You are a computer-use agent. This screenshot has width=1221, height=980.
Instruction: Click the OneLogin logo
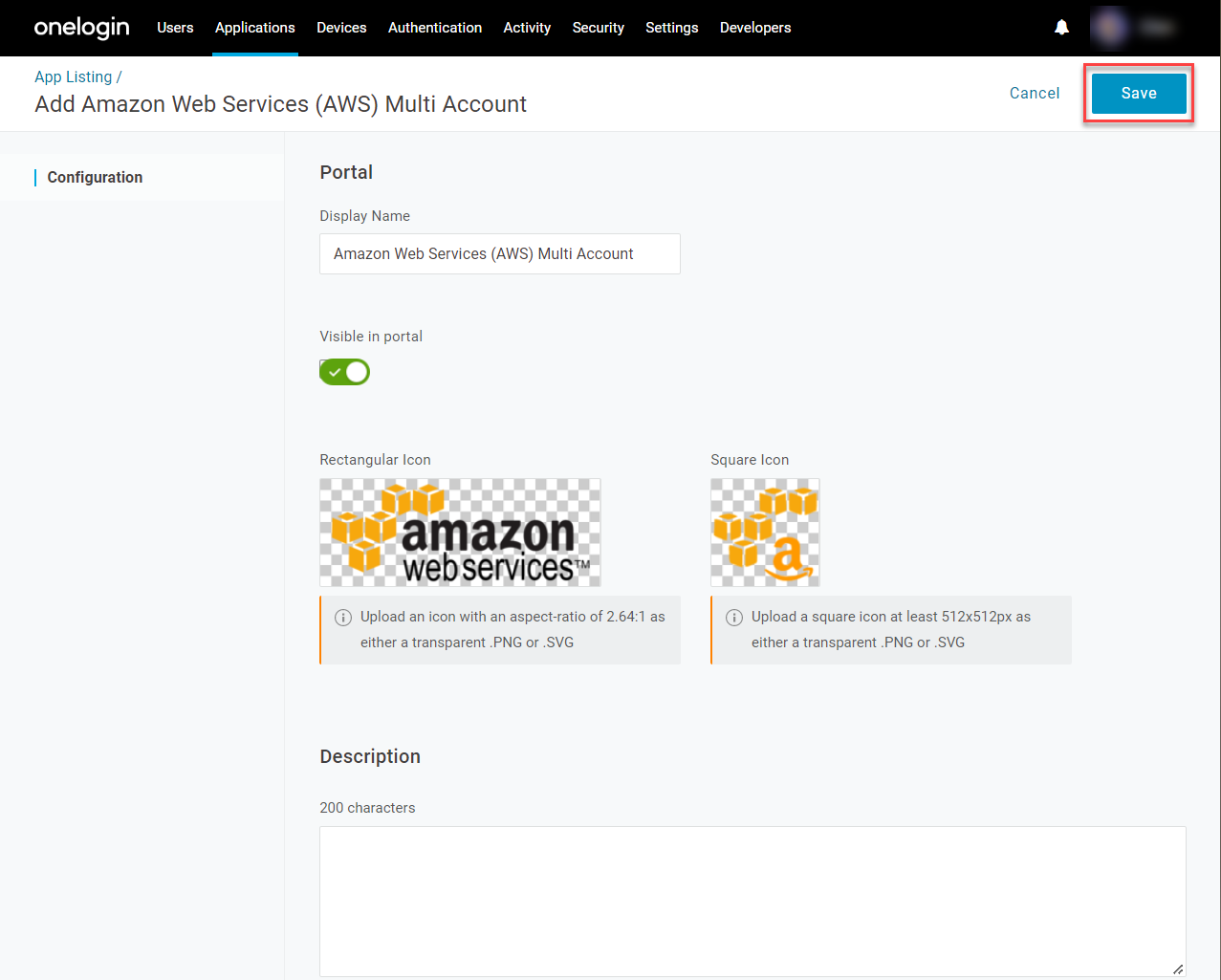[x=81, y=28]
